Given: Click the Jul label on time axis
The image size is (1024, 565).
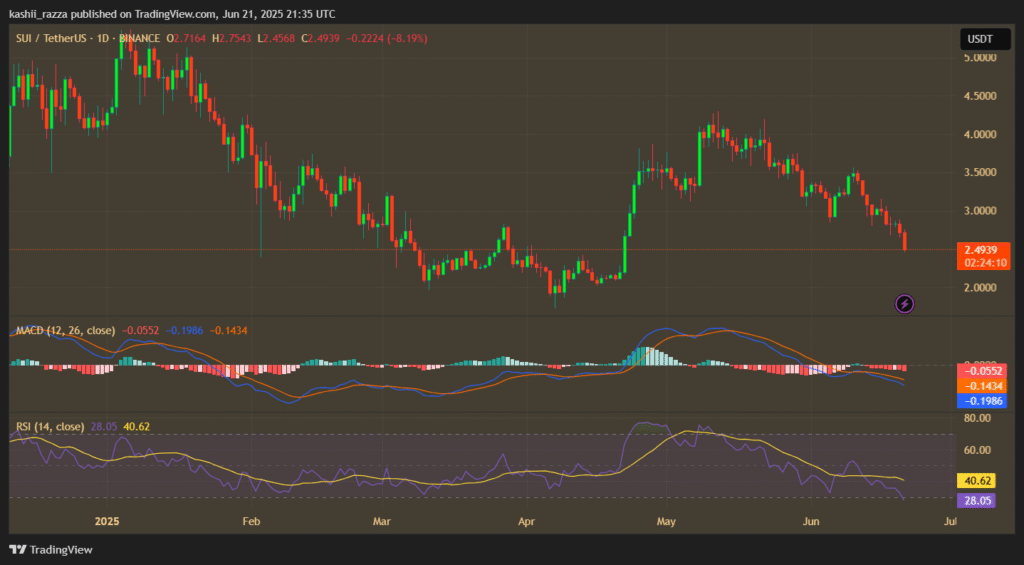Looking at the screenshot, I should coord(950,521).
